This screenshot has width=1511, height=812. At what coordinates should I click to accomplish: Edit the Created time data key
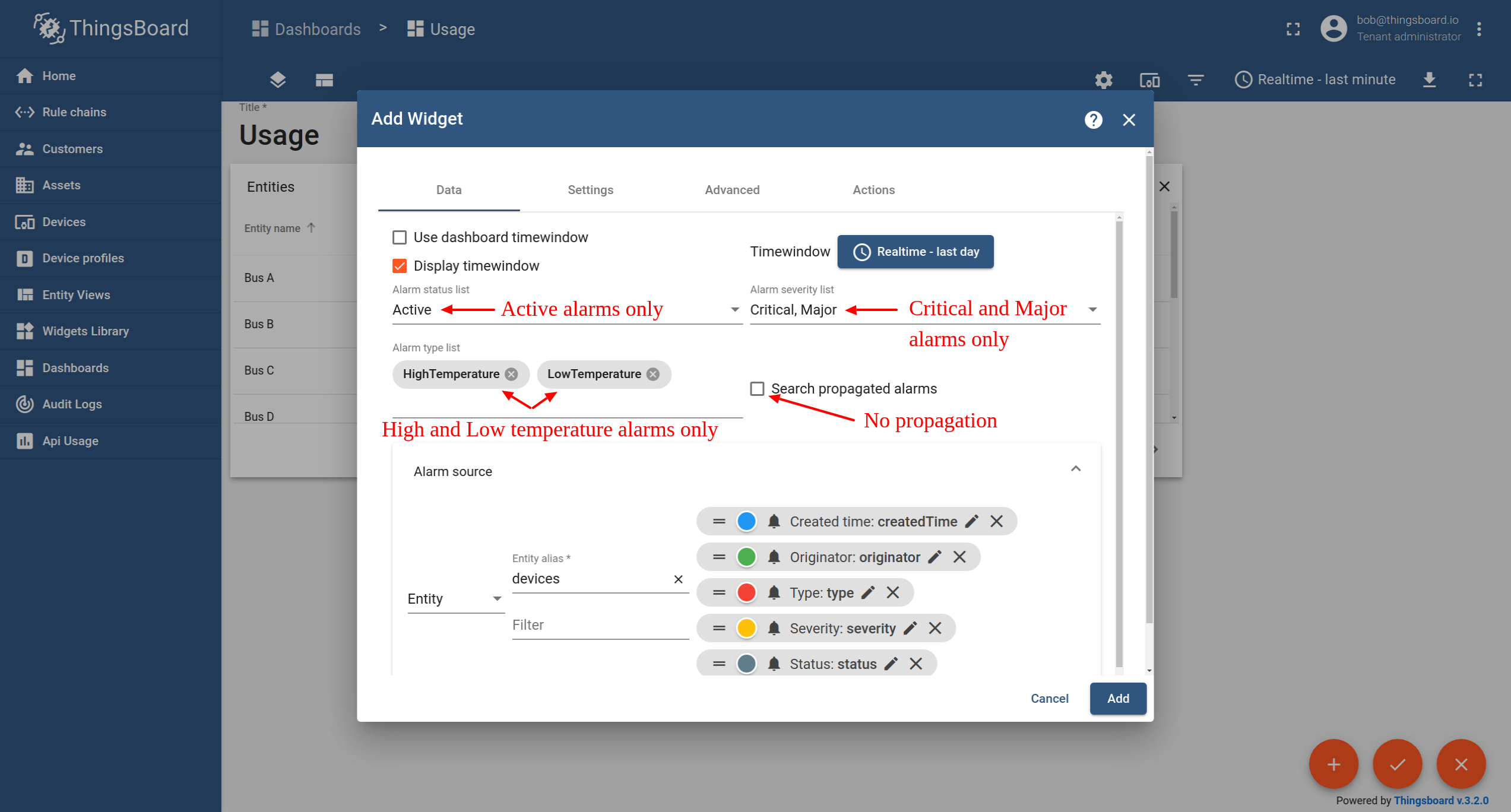pyautogui.click(x=971, y=522)
